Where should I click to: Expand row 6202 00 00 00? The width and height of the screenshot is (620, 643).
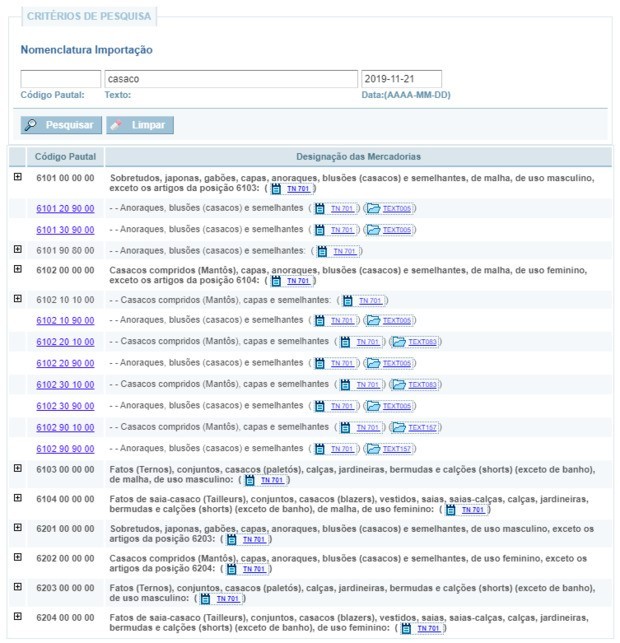pos(18,557)
